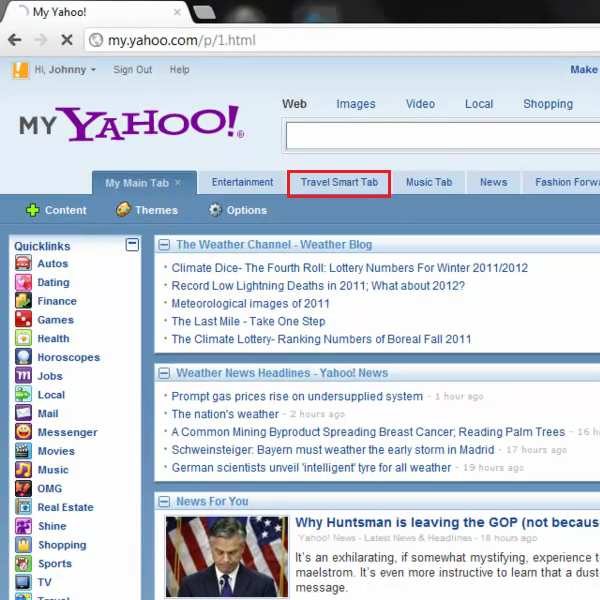The height and width of the screenshot is (600, 600).
Task: Open 'Meteorological images of 2011' link
Action: click(250, 304)
